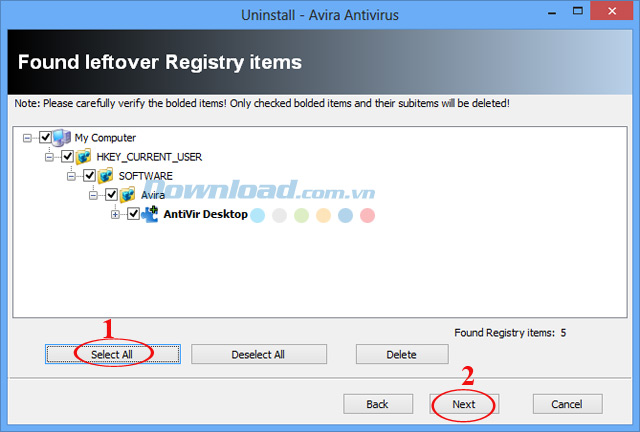Delete the checked registry items
The height and width of the screenshot is (432, 640).
[x=402, y=354]
